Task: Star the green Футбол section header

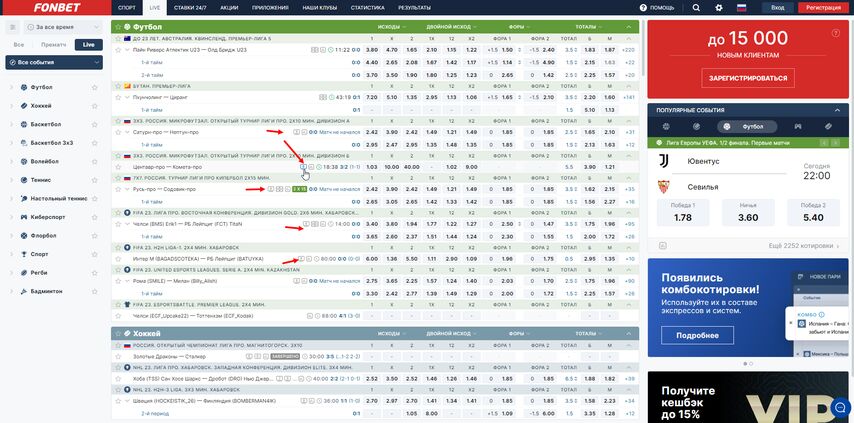Action: pos(118,27)
